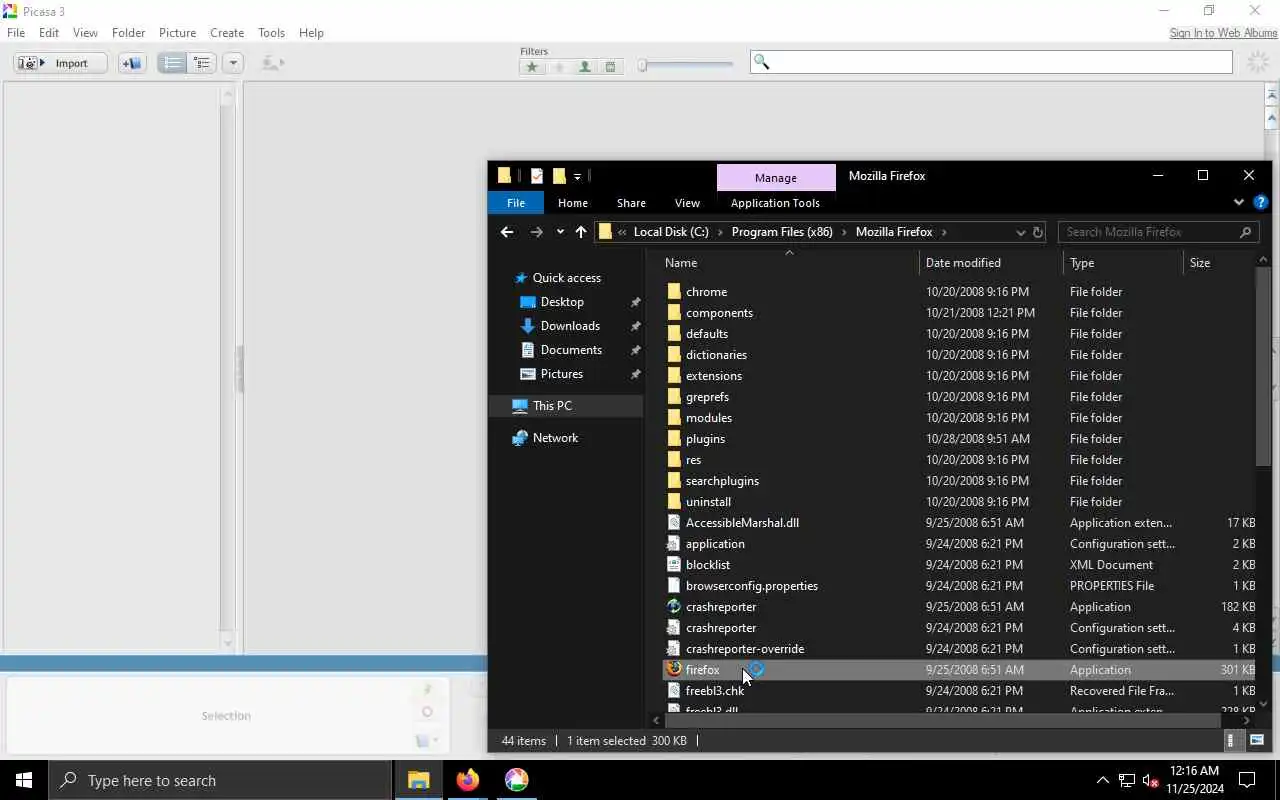Click Sign In to Web Albums link
The width and height of the screenshot is (1280, 800).
coord(1223,33)
